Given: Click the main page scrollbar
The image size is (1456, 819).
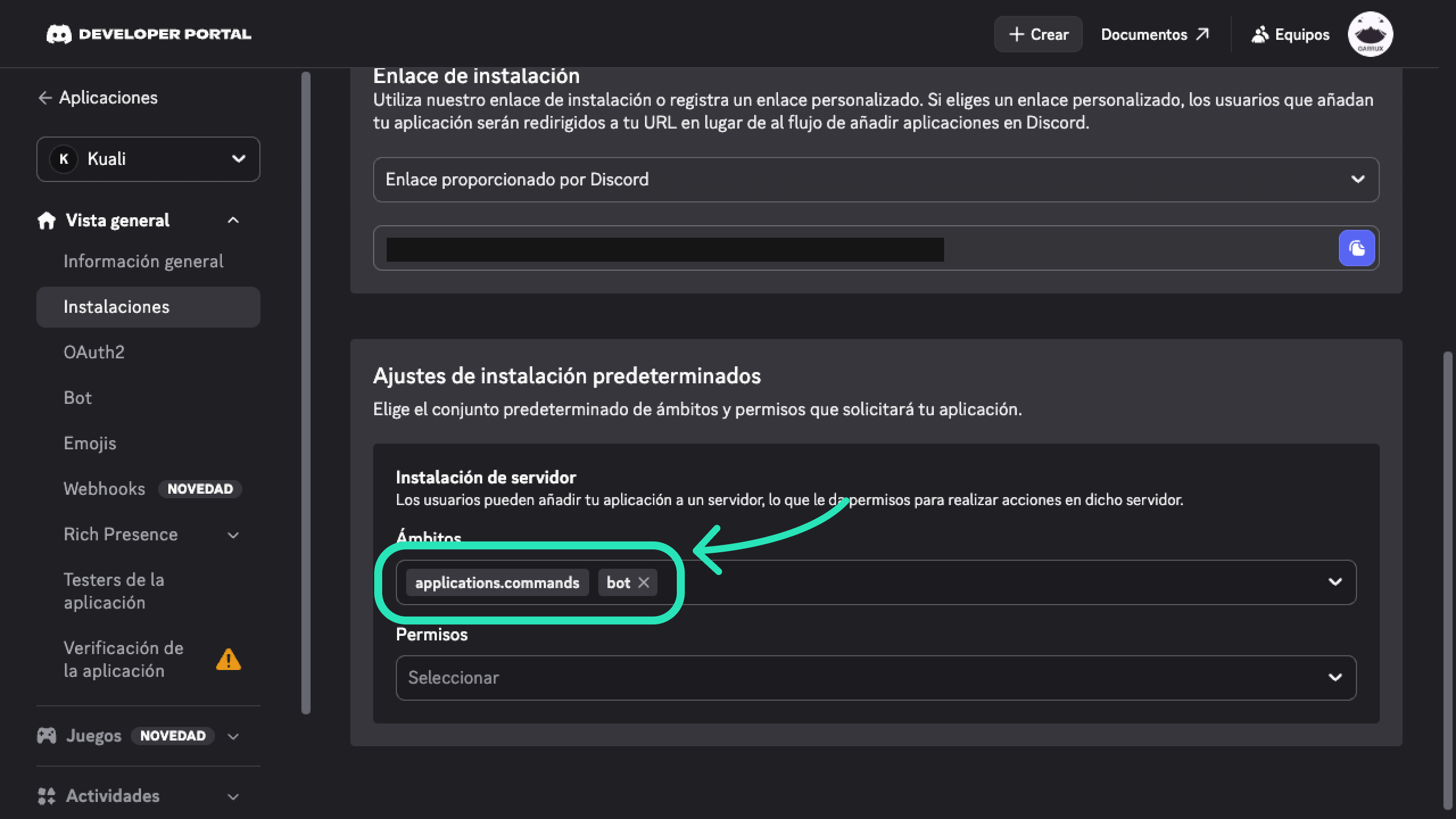Looking at the screenshot, I should (1448, 580).
